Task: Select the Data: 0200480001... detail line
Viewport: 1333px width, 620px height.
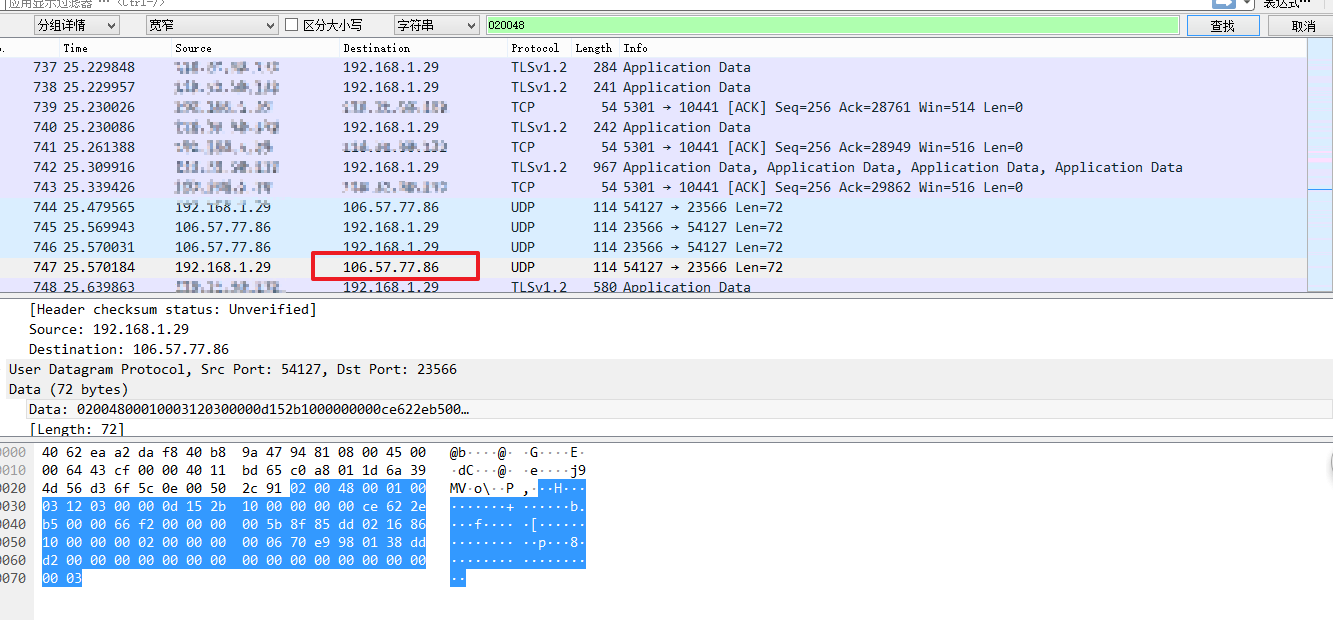Action: point(249,409)
